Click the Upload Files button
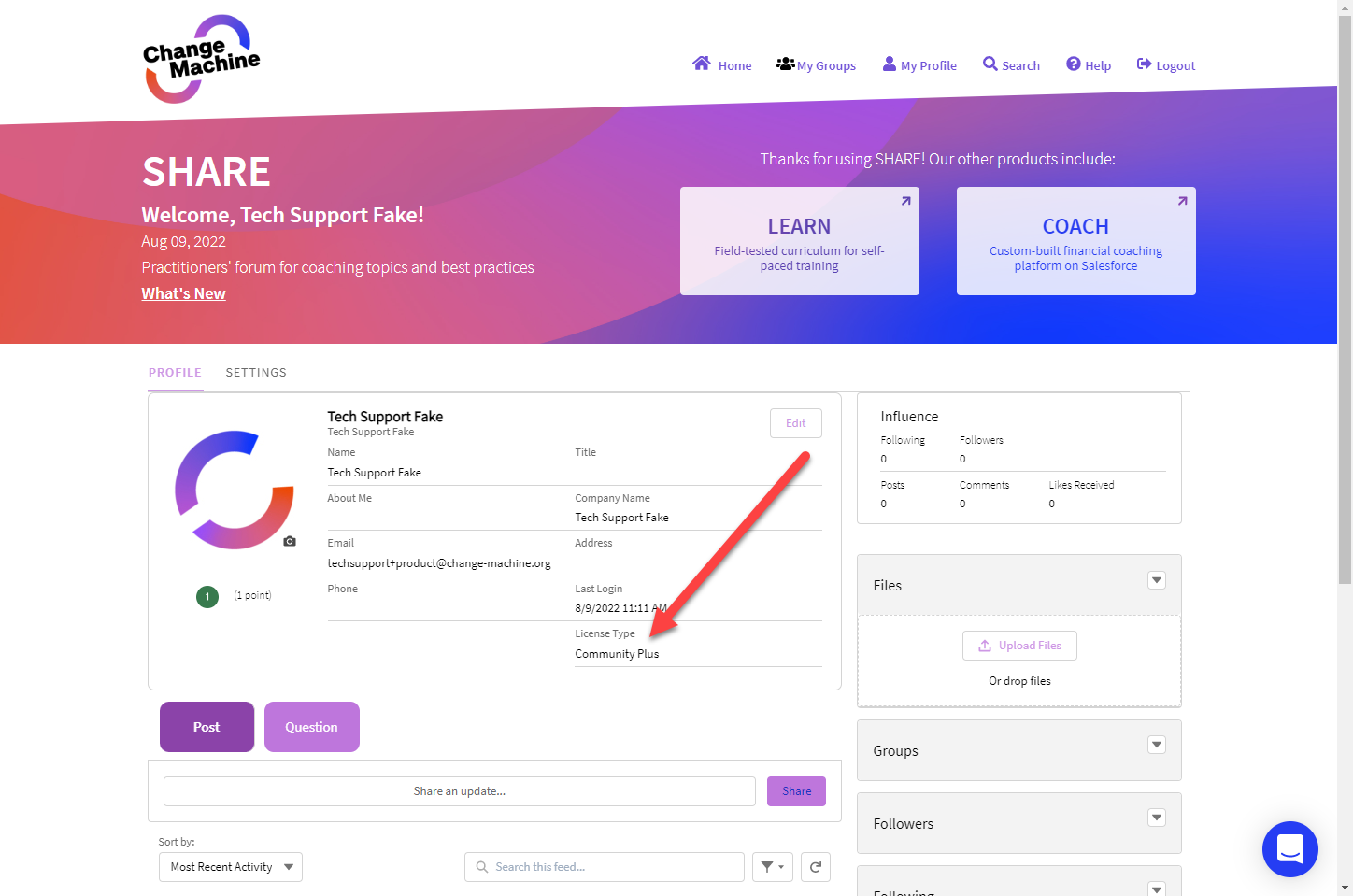Screen dimensions: 1353x896 pyautogui.click(x=1019, y=646)
